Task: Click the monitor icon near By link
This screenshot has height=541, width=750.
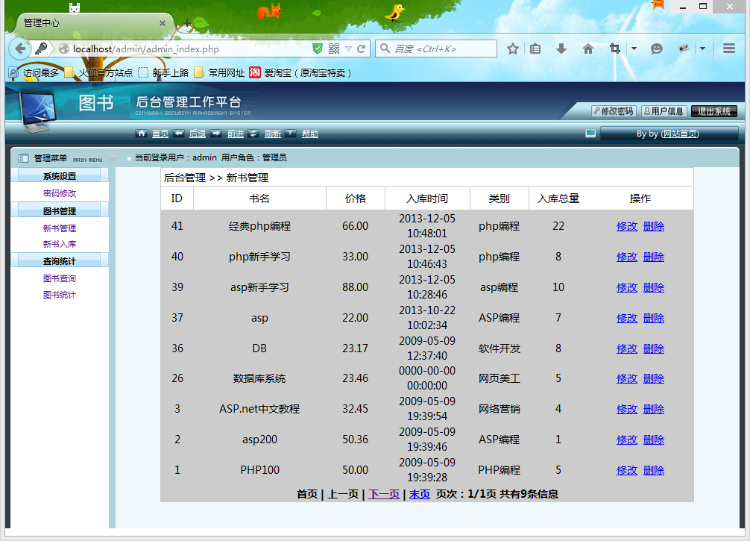Action: [x=591, y=133]
